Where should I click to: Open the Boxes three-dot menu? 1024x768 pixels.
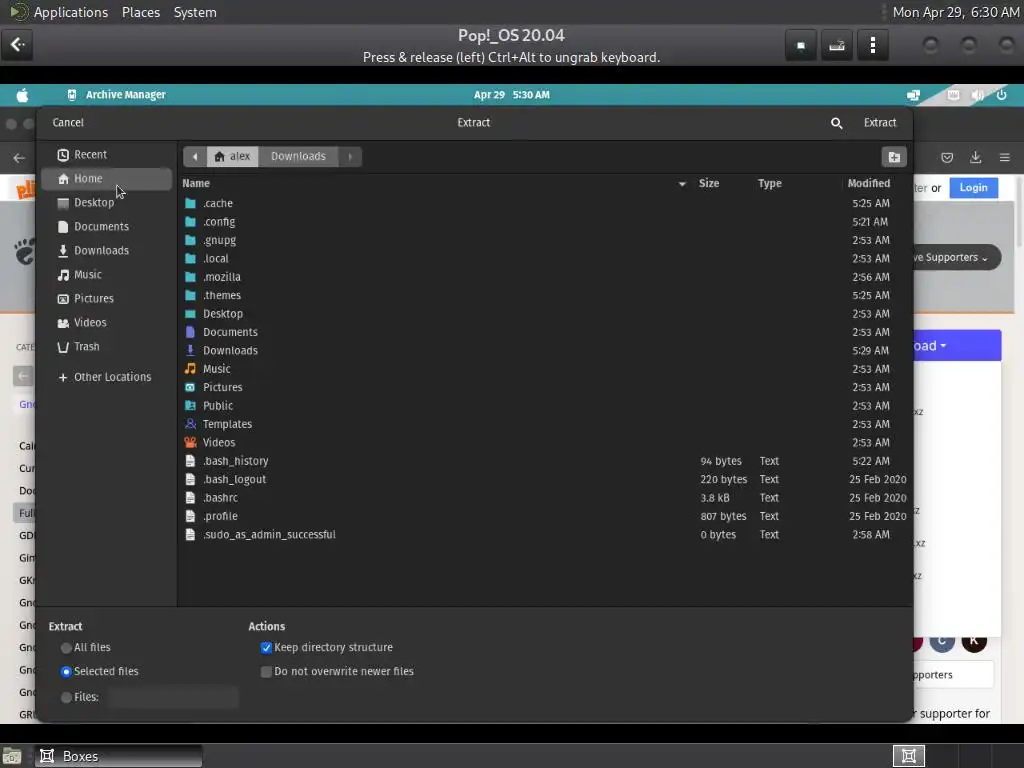click(x=872, y=45)
